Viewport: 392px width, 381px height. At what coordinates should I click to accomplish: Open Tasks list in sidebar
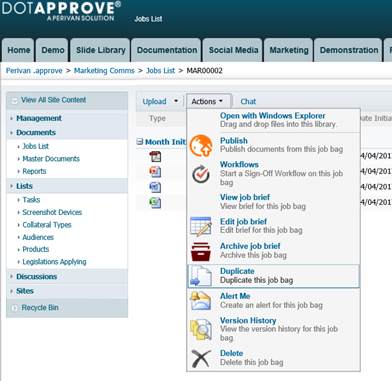(x=31, y=200)
